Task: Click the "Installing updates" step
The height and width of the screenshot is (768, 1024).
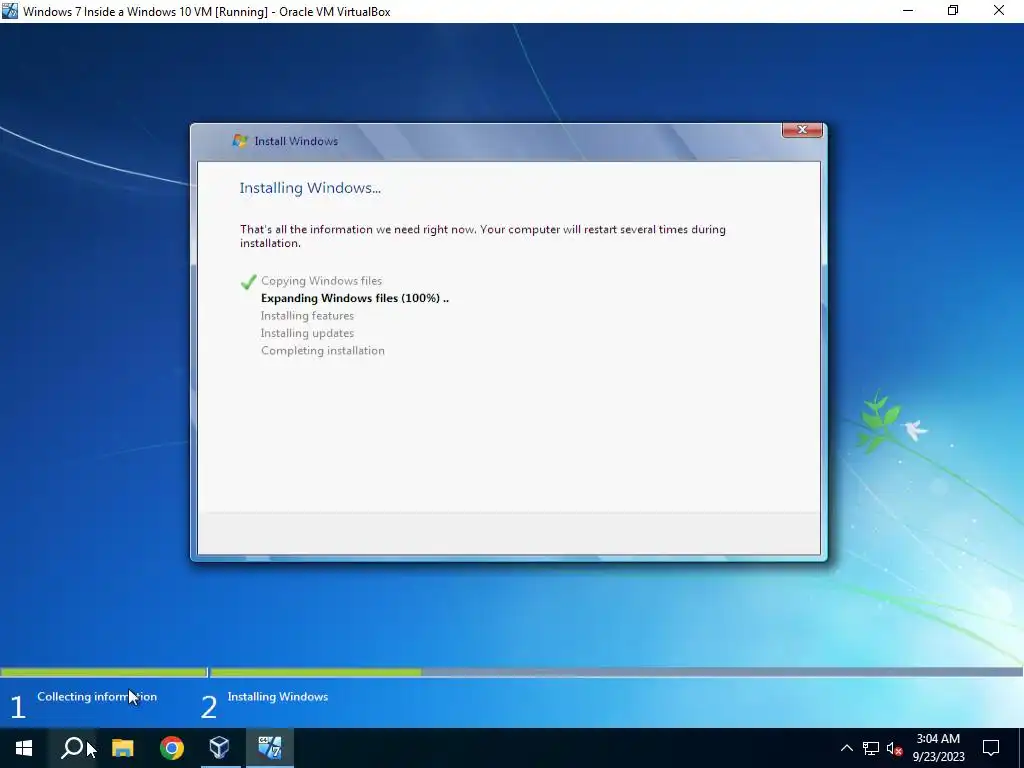Action: [x=307, y=333]
